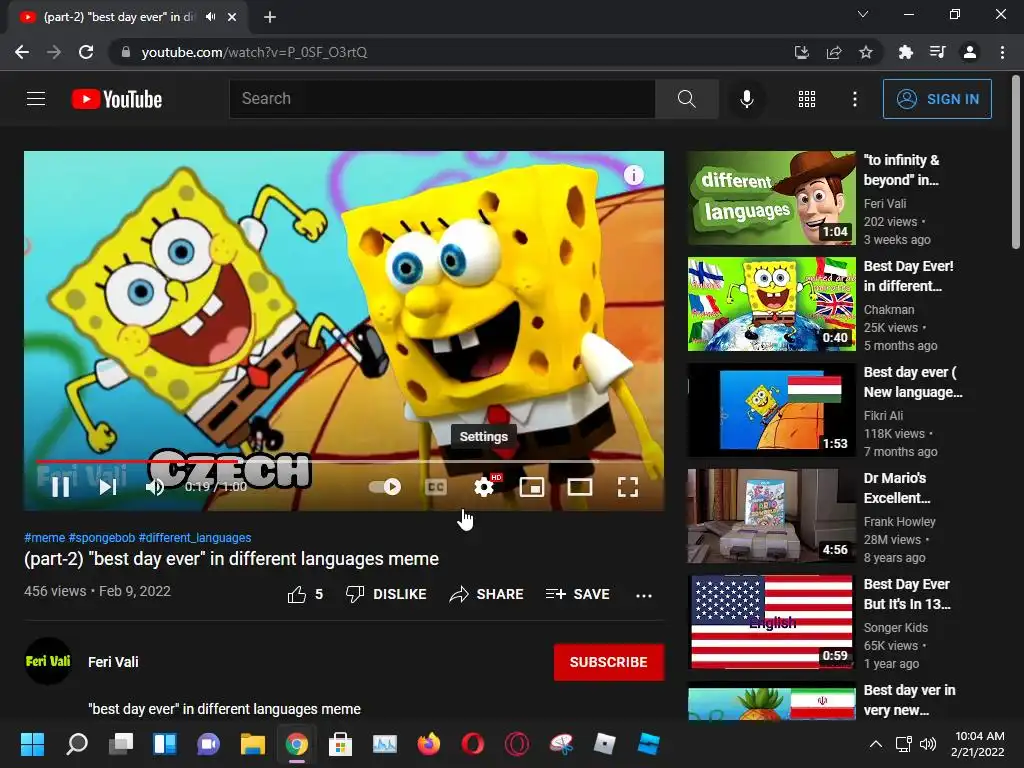This screenshot has width=1024, height=768.
Task: Mute the video volume speaker icon
Action: tap(155, 487)
